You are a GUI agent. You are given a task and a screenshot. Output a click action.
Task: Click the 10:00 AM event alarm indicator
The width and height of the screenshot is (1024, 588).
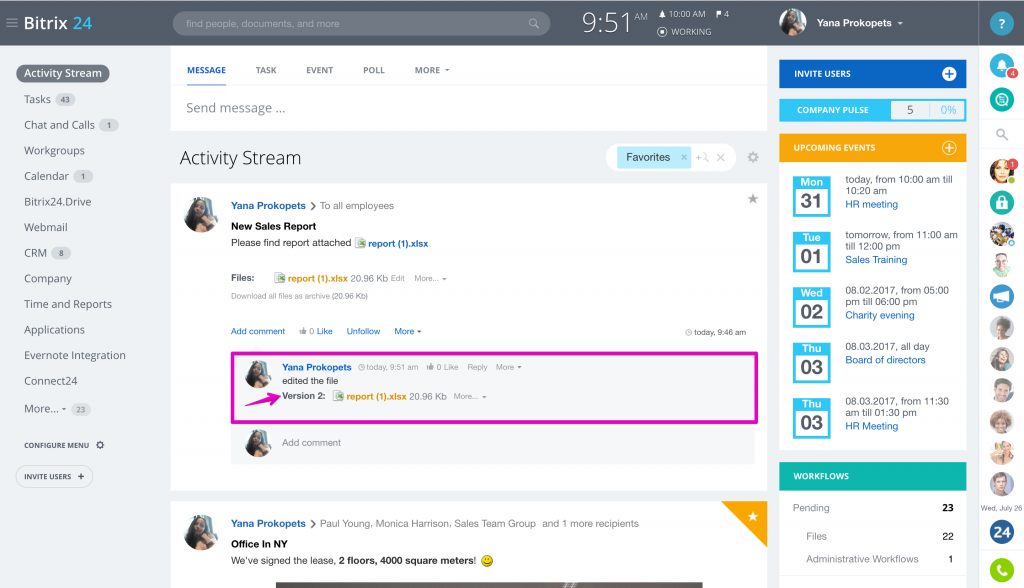(682, 14)
